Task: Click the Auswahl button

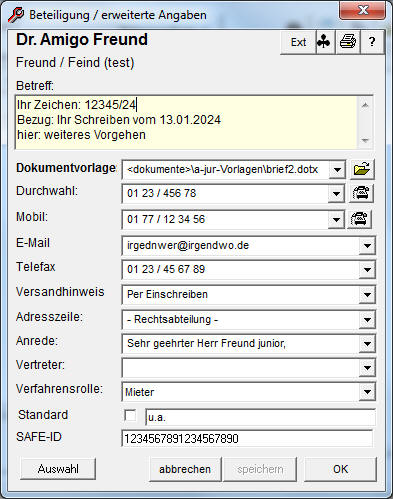Action: [x=58, y=469]
